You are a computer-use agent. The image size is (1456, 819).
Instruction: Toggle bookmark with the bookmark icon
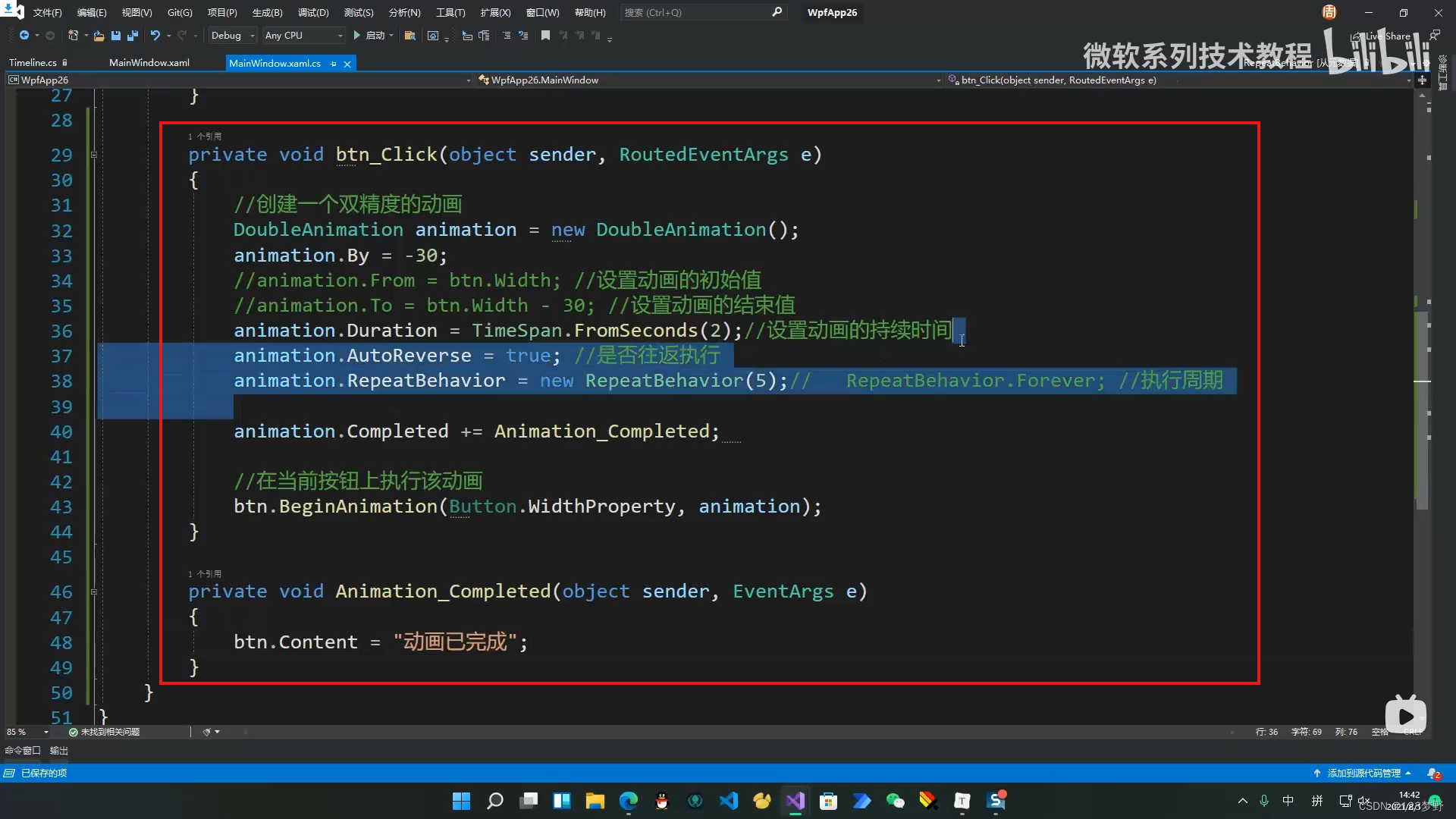(545, 36)
